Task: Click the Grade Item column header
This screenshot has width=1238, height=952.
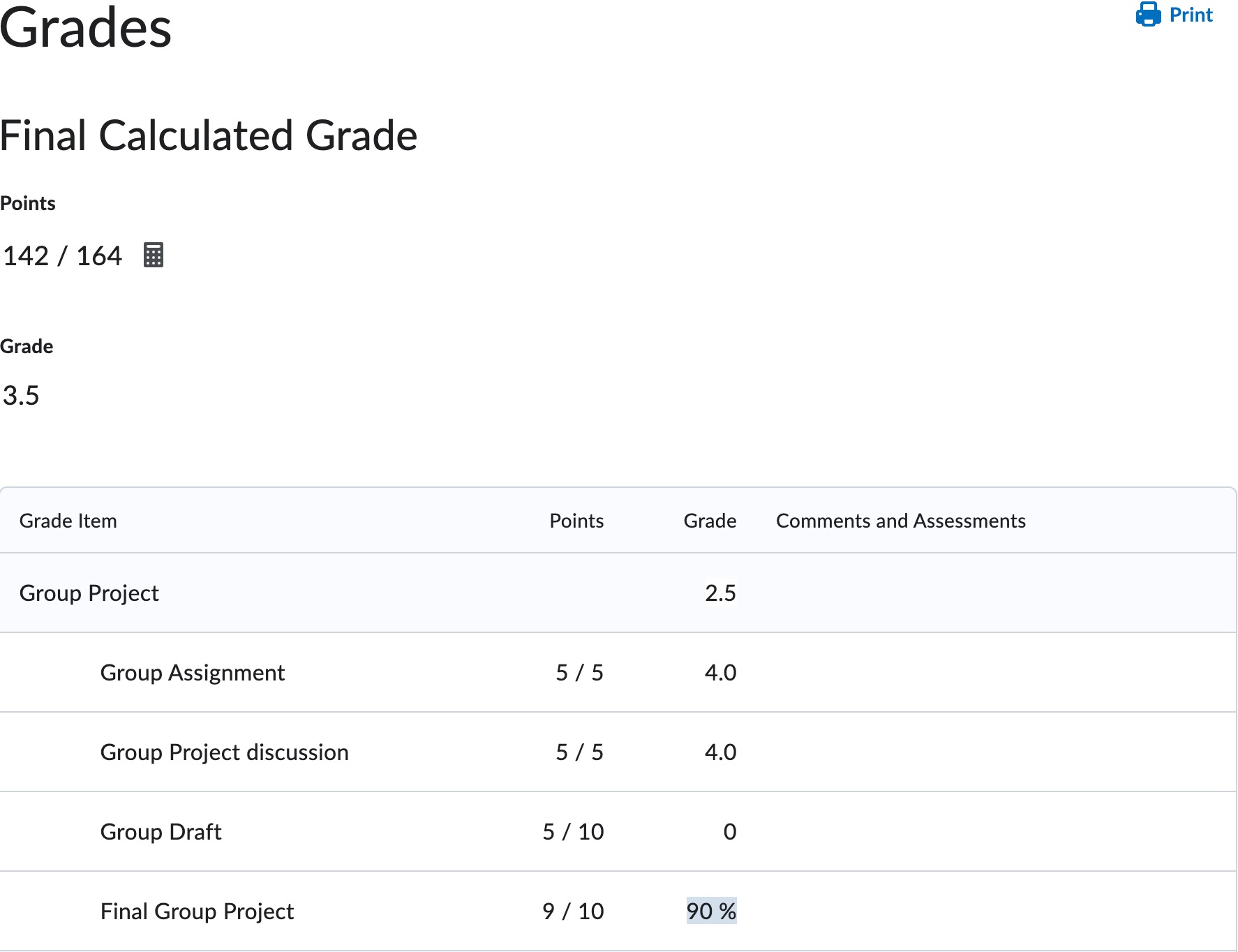Action: [x=68, y=521]
